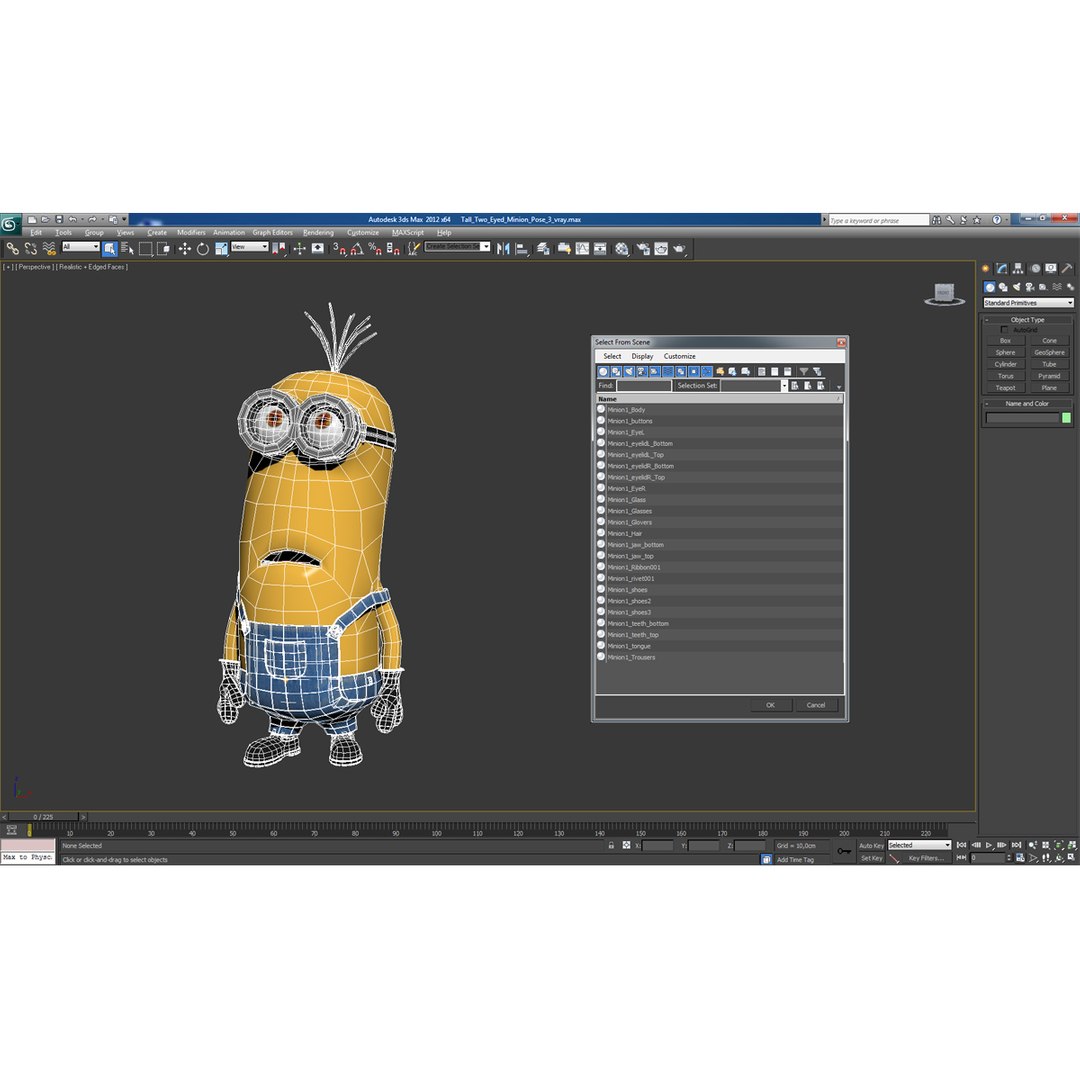Image resolution: width=1080 pixels, height=1080 pixels.
Task: Open Customize menu in Select From Scene
Action: pos(679,356)
